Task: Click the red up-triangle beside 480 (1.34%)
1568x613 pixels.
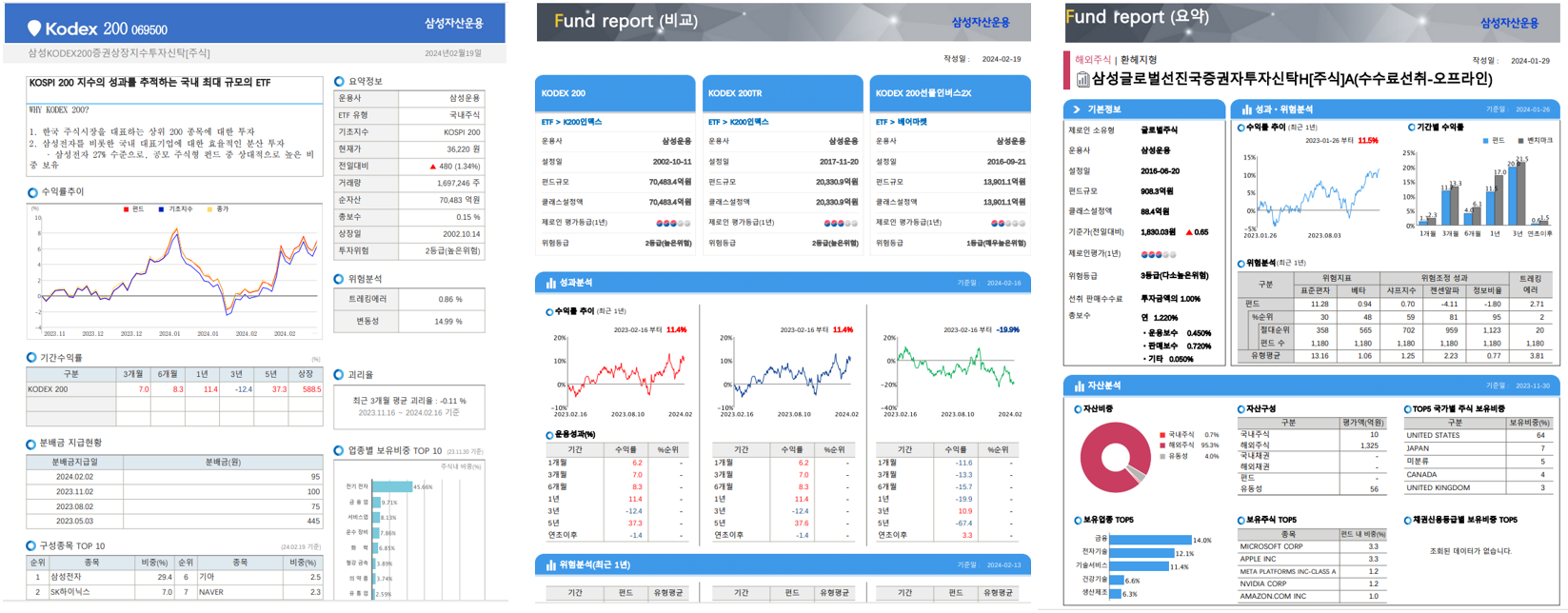Action: pyautogui.click(x=433, y=167)
